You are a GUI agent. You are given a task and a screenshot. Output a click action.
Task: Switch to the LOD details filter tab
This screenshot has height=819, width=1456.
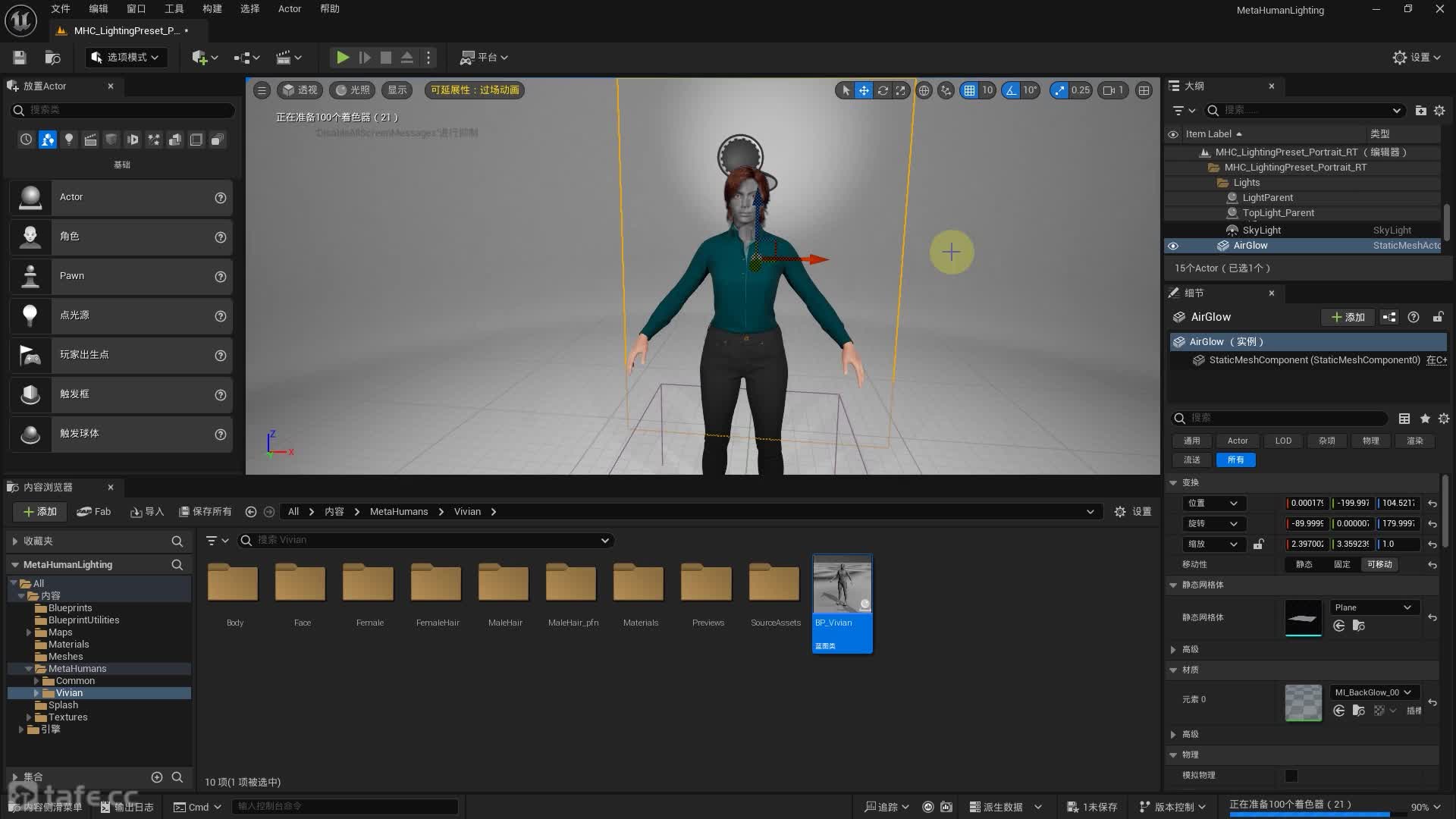1283,441
